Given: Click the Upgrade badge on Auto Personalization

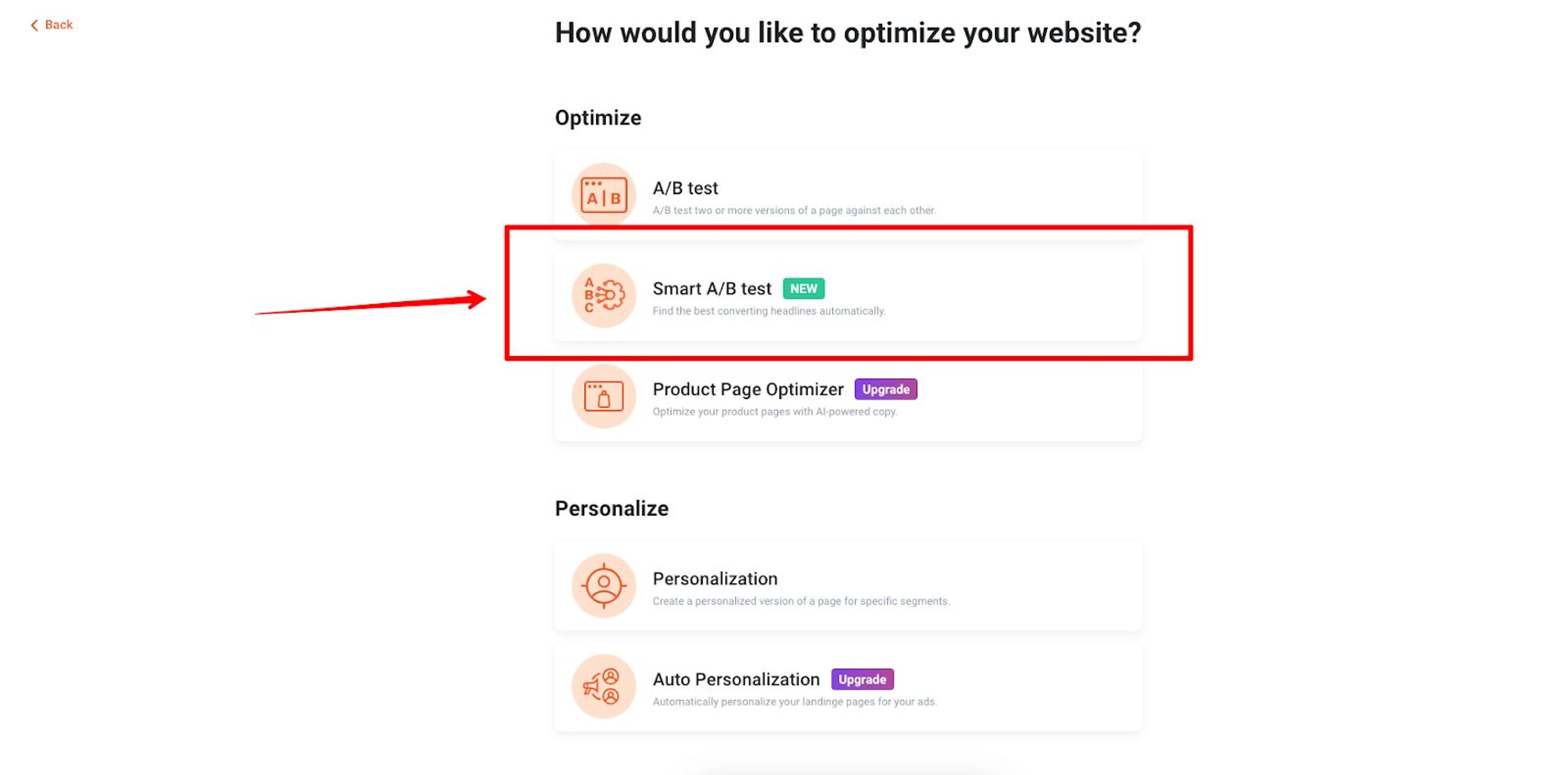Looking at the screenshot, I should 862,679.
